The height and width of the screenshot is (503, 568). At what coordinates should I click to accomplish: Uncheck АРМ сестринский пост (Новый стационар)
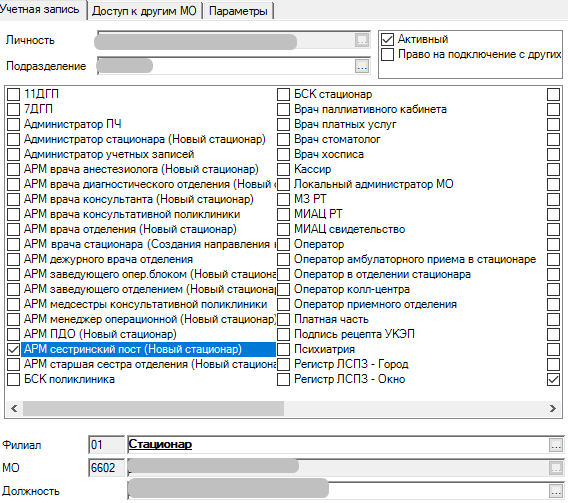[13, 349]
